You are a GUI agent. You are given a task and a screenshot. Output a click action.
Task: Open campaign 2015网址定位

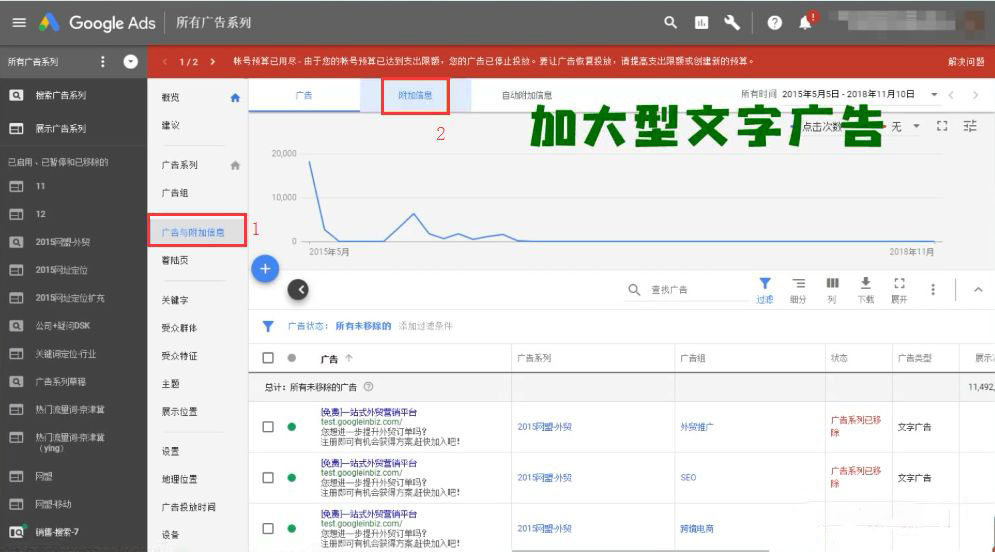tap(61, 270)
